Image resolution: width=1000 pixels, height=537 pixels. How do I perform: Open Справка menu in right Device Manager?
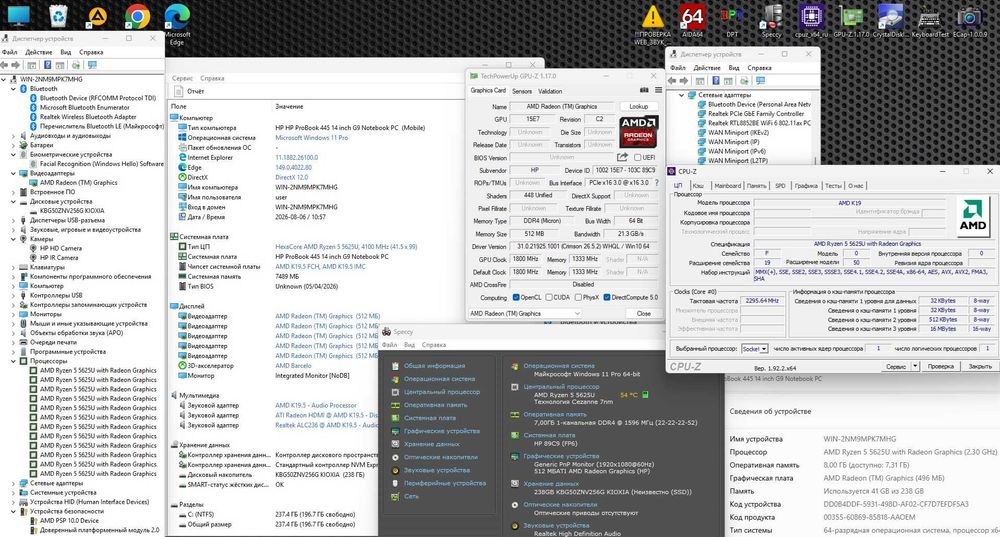pos(759,68)
